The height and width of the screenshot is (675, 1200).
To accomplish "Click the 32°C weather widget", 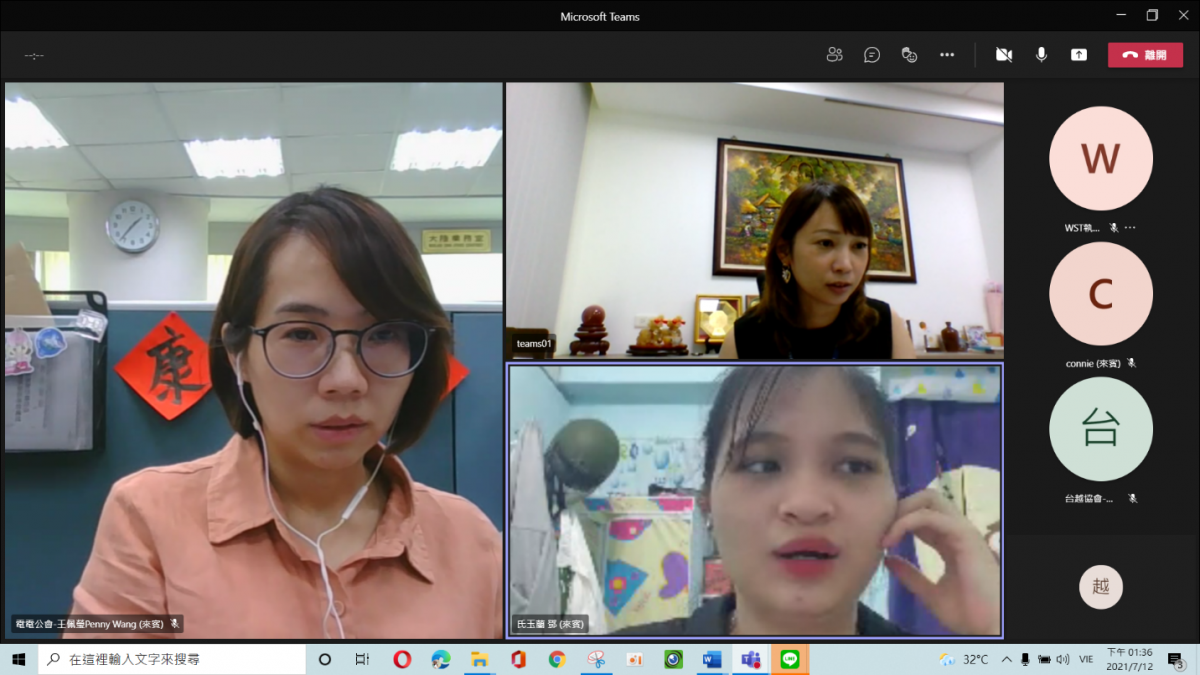I will coord(964,660).
